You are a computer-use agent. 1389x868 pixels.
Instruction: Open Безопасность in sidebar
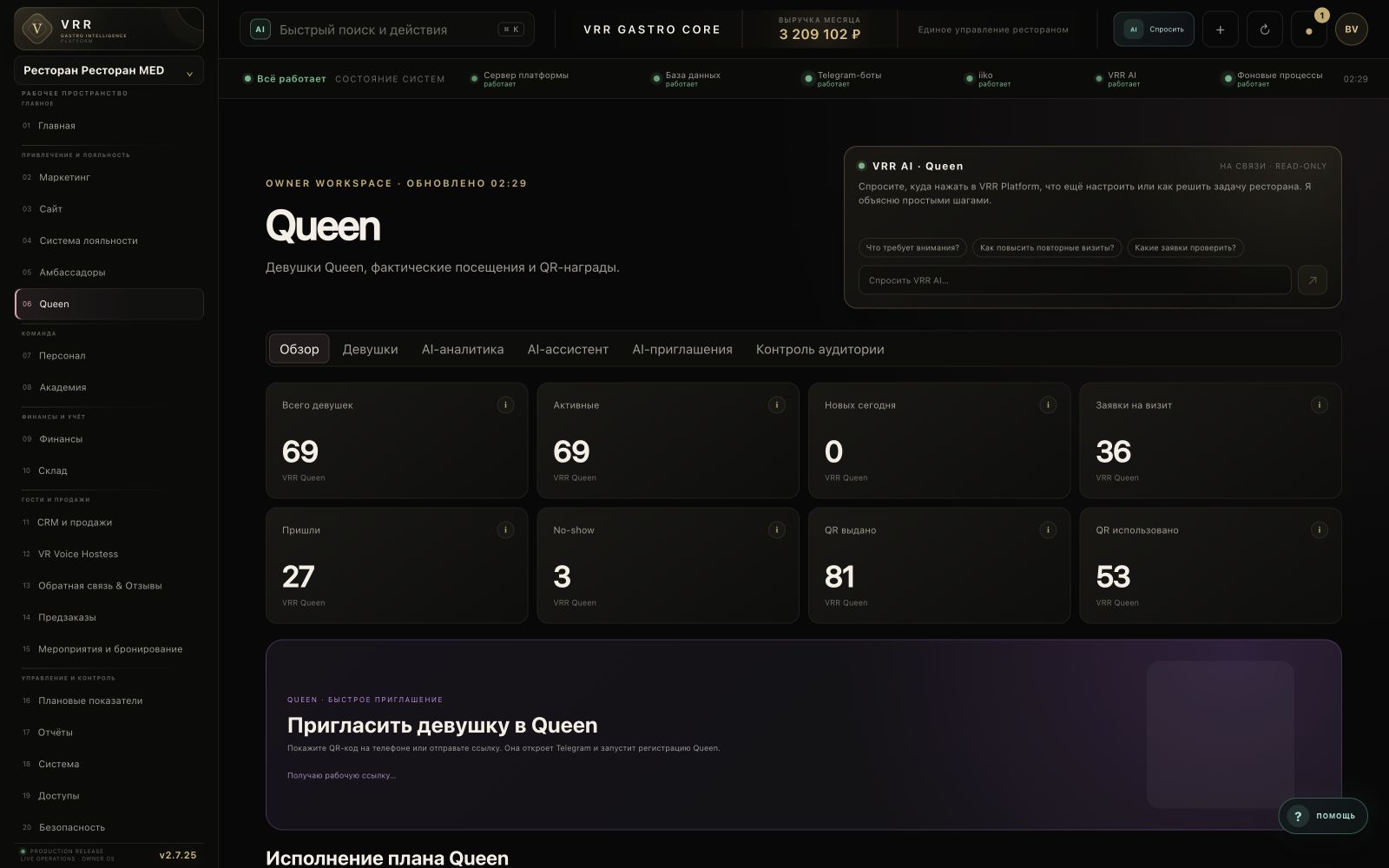point(109,827)
